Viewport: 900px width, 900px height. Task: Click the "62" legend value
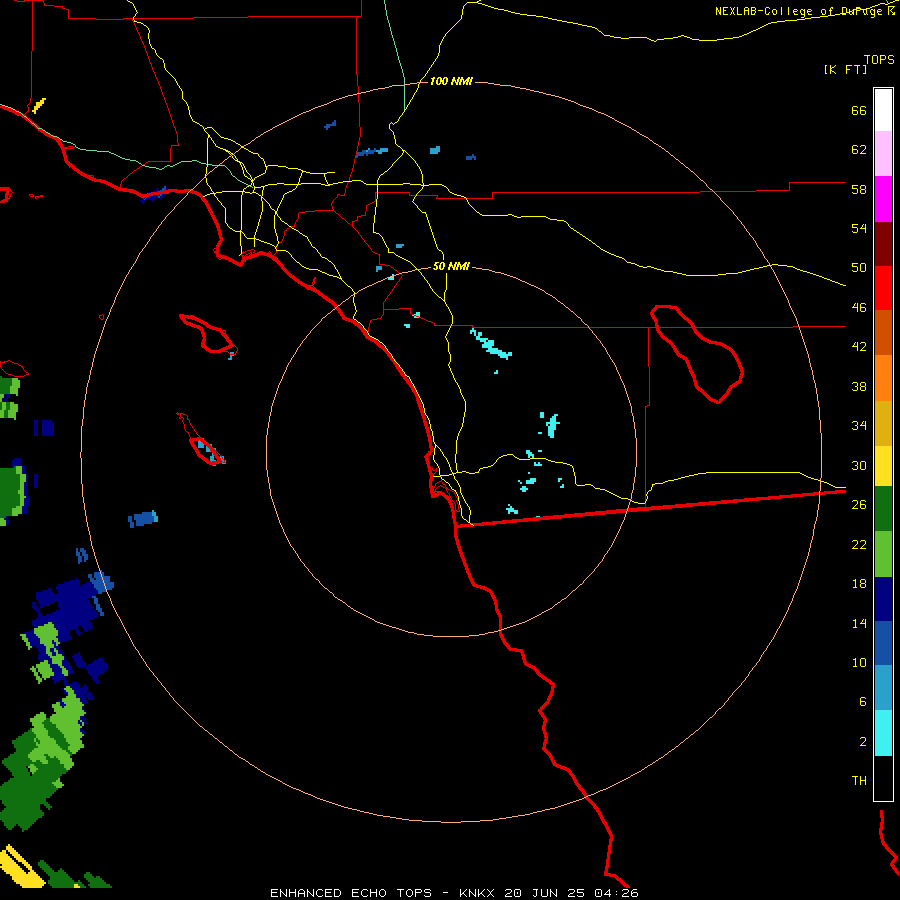[x=859, y=150]
